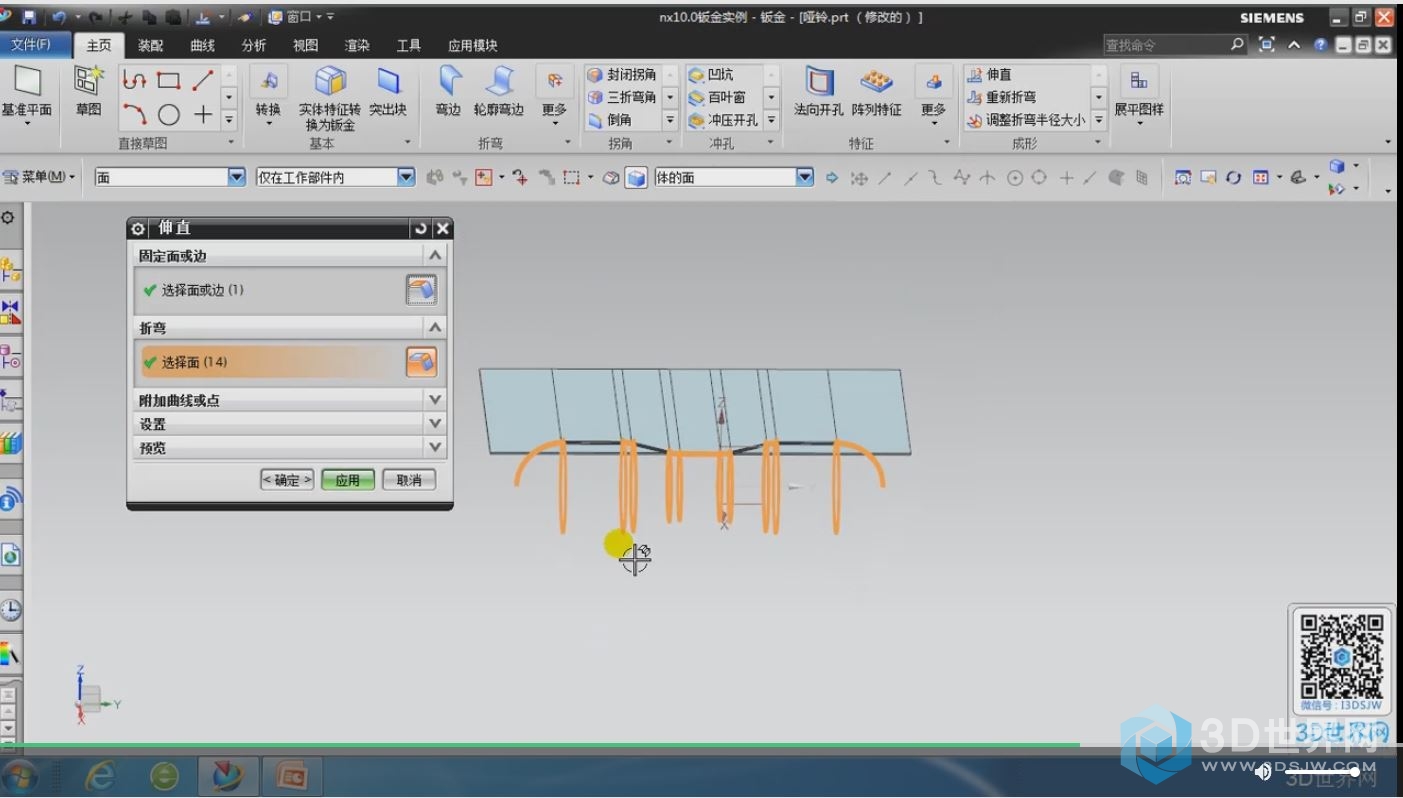
Task: Click the 查找命令 search field
Action: click(1166, 45)
